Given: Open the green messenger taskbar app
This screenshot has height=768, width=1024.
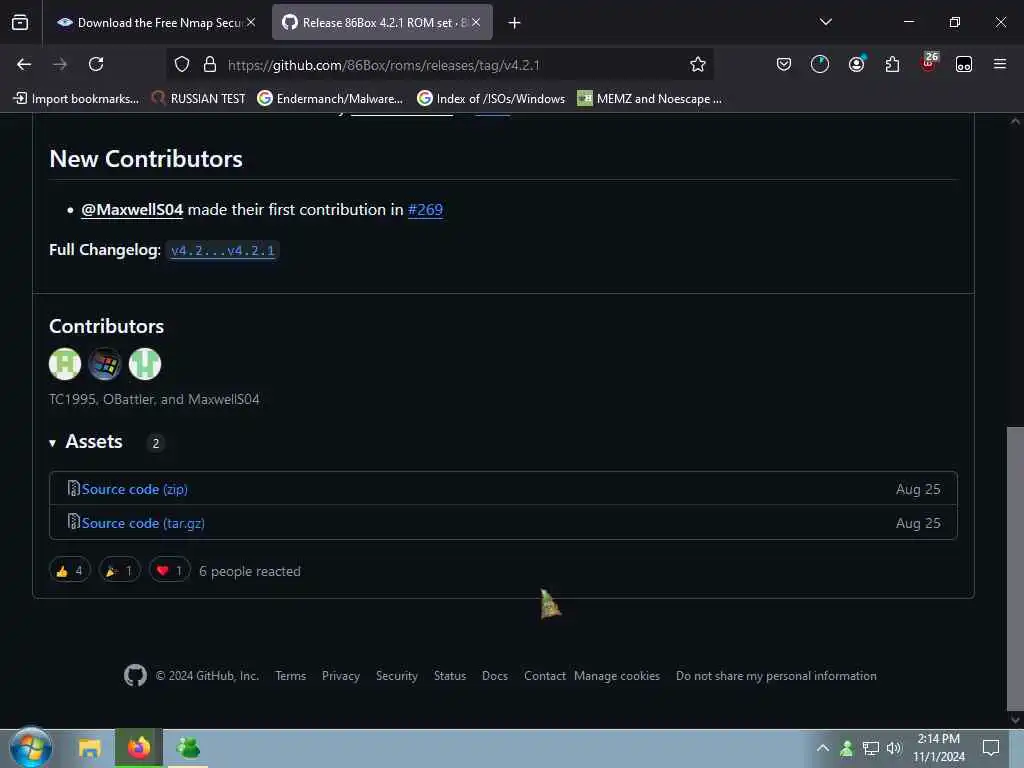Looking at the screenshot, I should point(188,748).
